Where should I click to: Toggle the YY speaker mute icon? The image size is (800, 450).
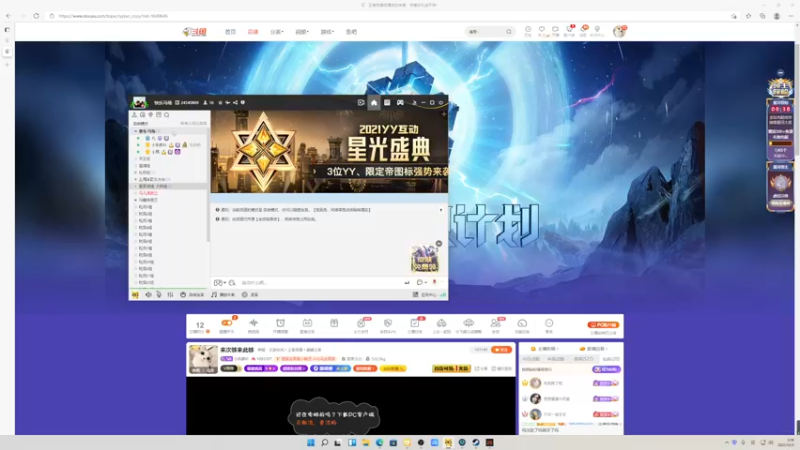pos(148,294)
